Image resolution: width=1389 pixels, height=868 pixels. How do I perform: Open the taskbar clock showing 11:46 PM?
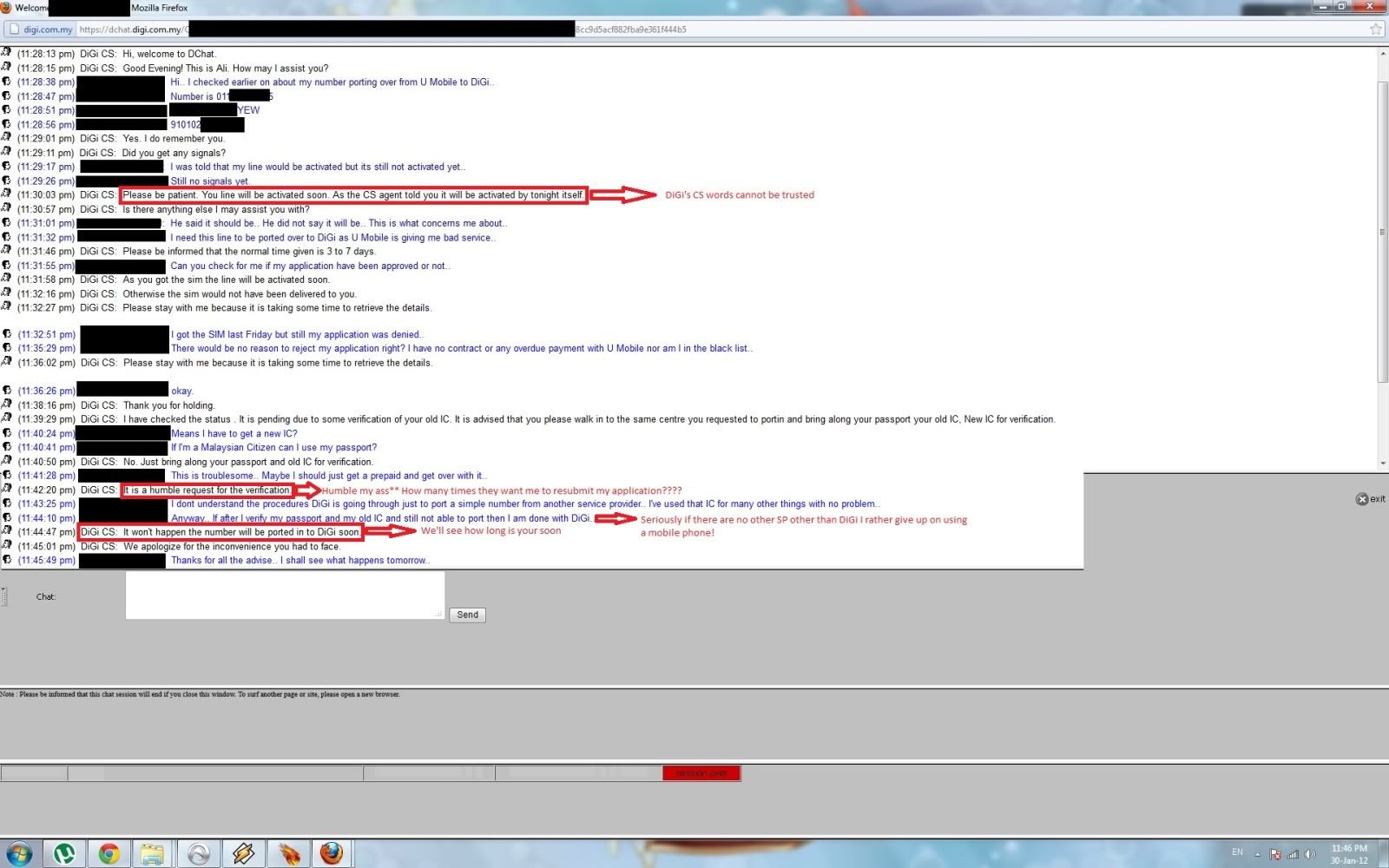pyautogui.click(x=1349, y=854)
